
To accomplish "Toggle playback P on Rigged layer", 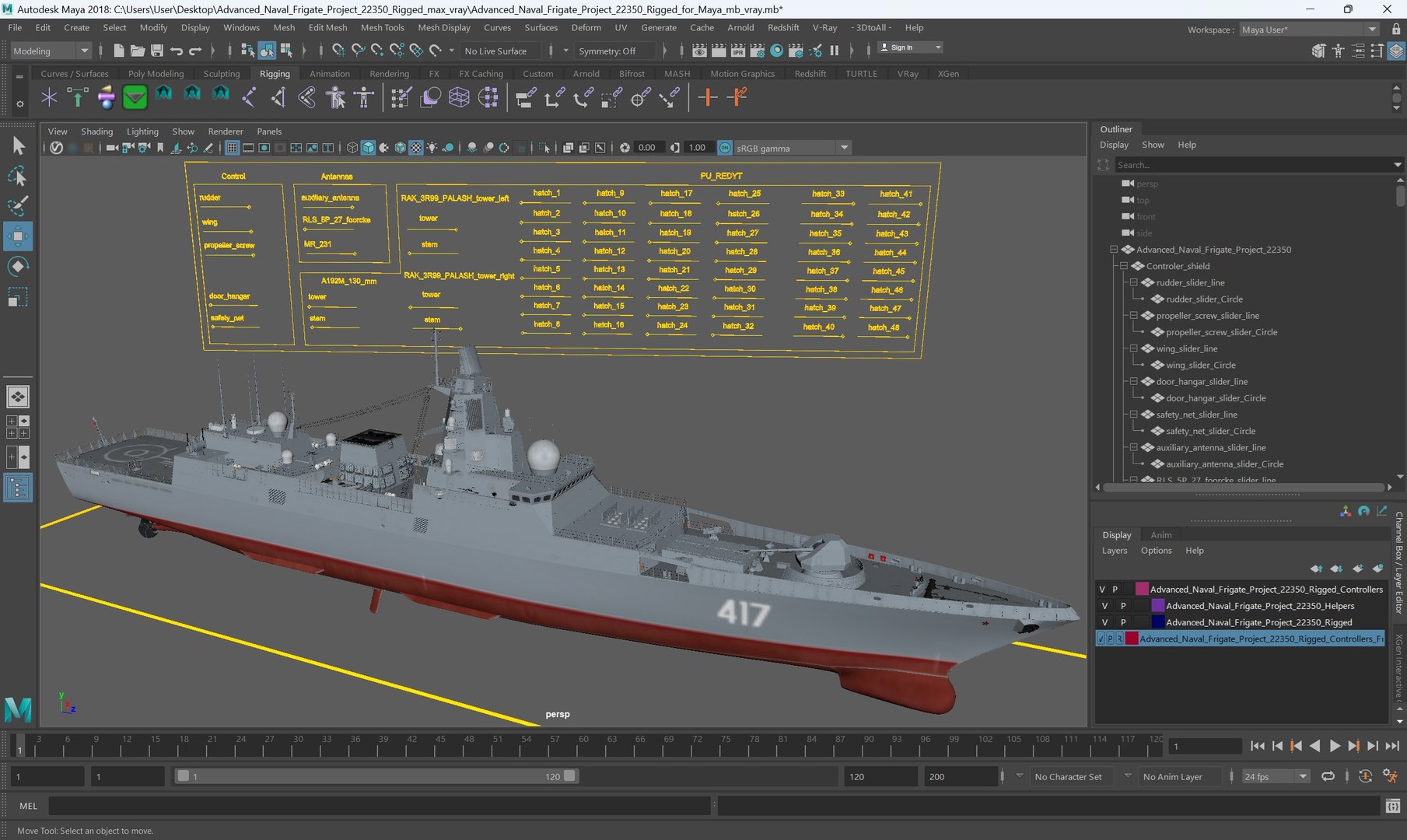I will coord(1122,622).
